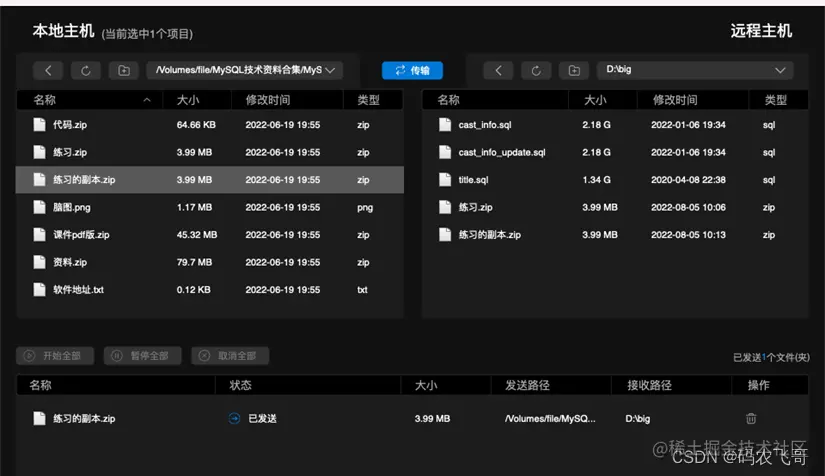Select local file 课件pdf版.zip
Image resolution: width=825 pixels, height=476 pixels.
[210, 235]
